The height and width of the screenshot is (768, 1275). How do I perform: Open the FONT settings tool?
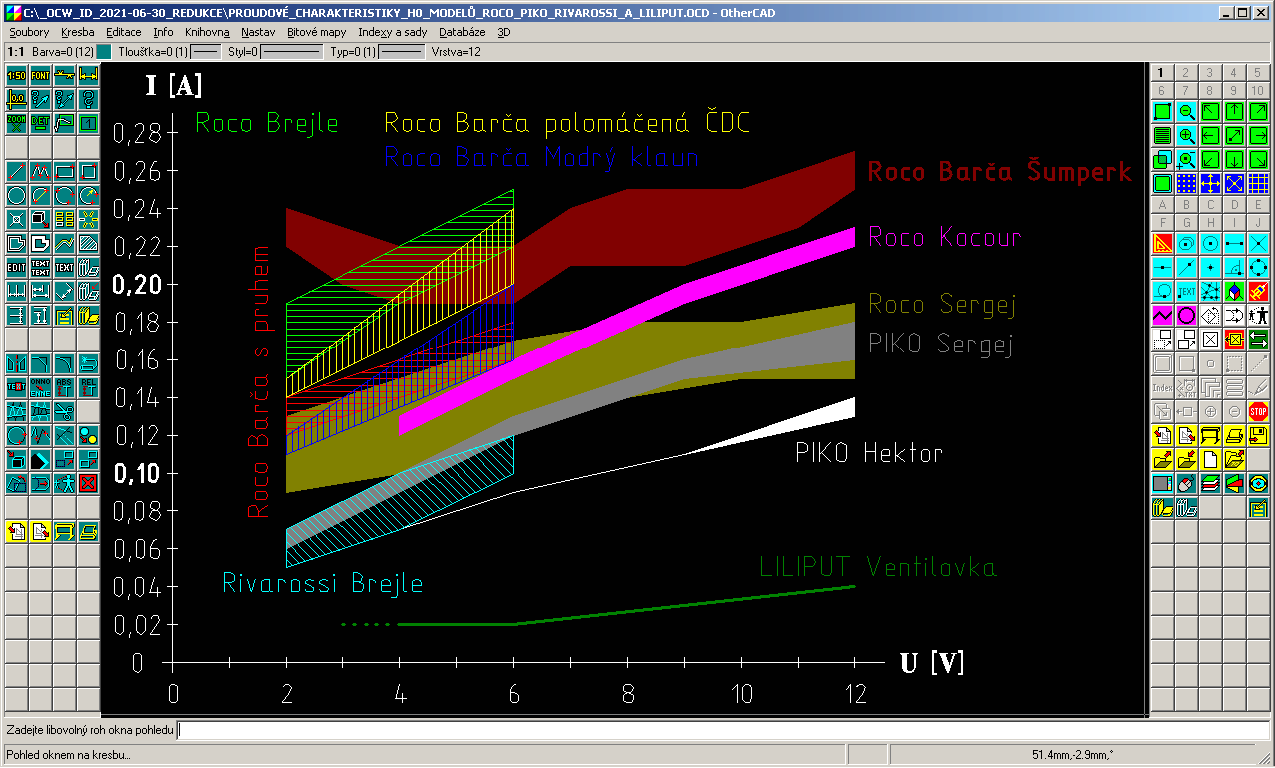point(40,74)
